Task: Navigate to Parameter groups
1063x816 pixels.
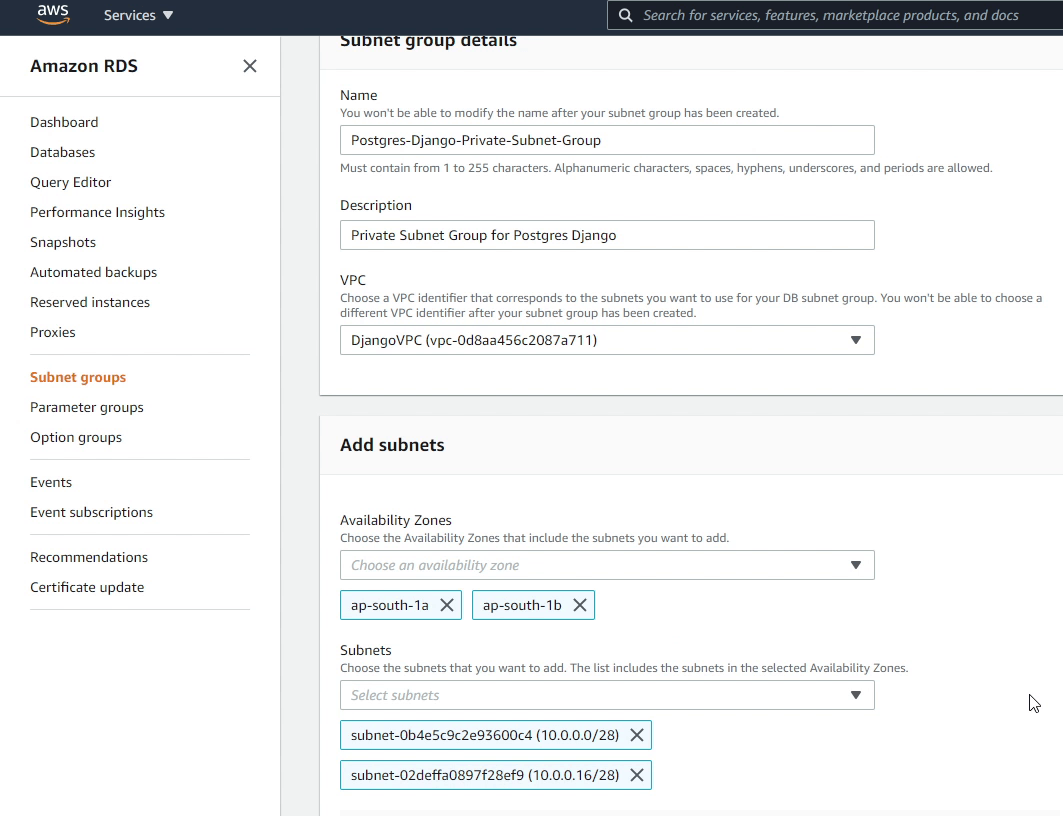Action: point(87,407)
